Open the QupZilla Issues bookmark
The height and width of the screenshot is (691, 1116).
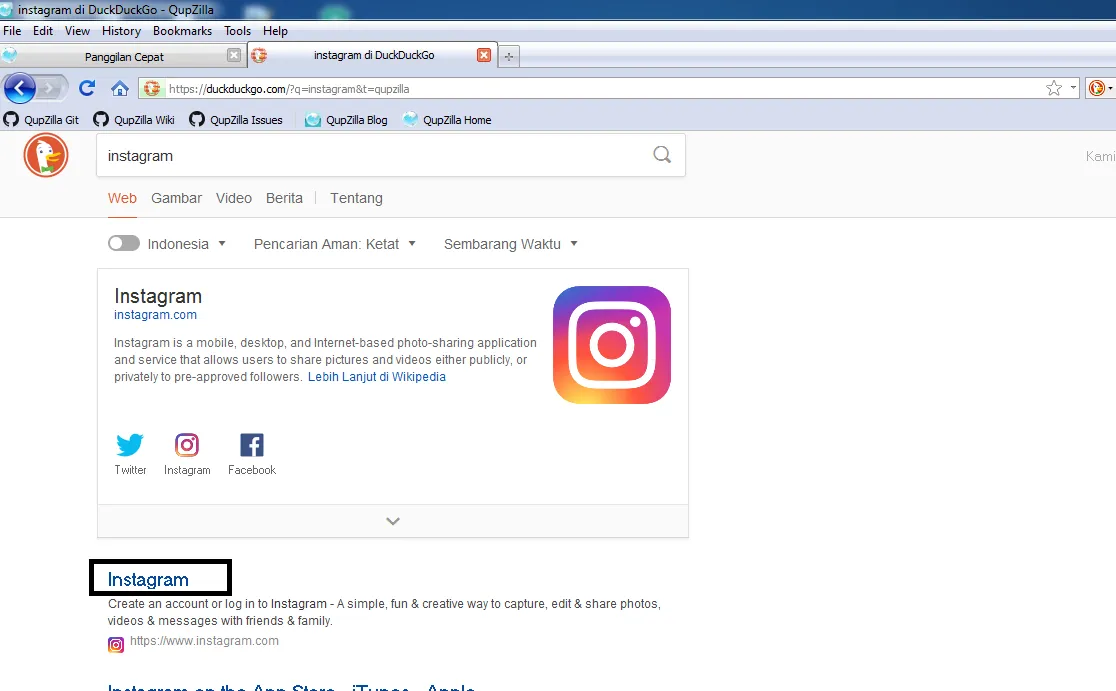(236, 120)
